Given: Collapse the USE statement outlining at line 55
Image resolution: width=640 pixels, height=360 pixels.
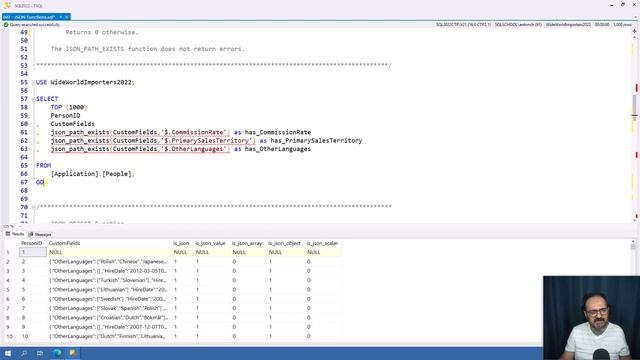Looking at the screenshot, I should coord(33,82).
